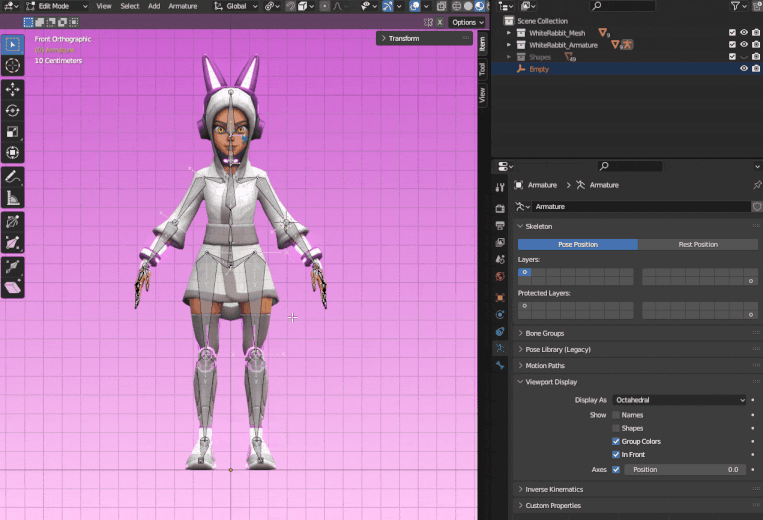Viewport: 763px width, 520px height.
Task: Choose the Scale tool
Action: [x=12, y=131]
